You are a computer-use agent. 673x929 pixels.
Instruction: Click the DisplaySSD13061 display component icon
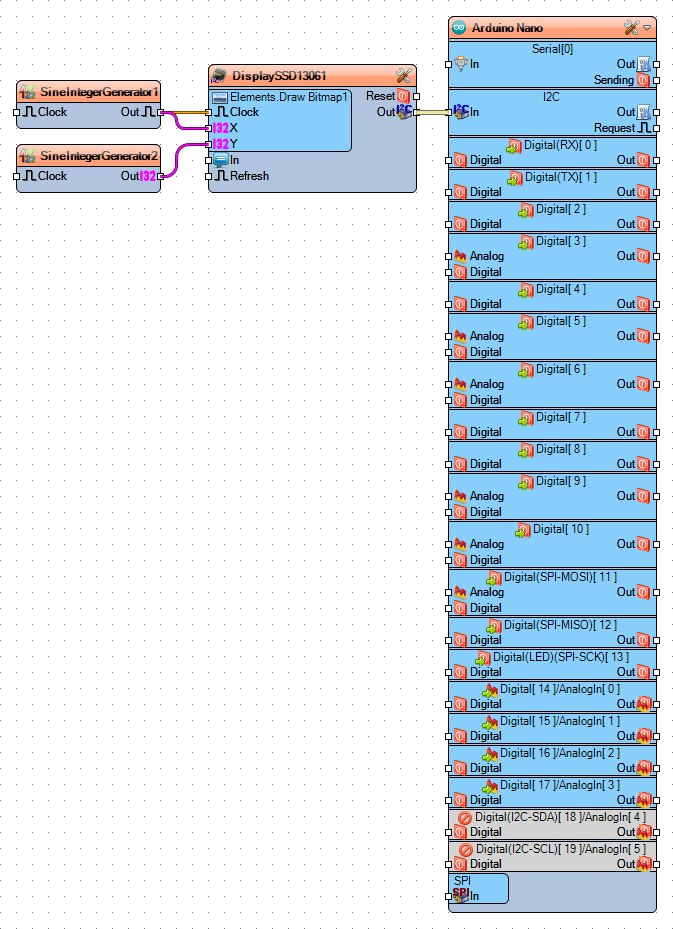(x=219, y=76)
